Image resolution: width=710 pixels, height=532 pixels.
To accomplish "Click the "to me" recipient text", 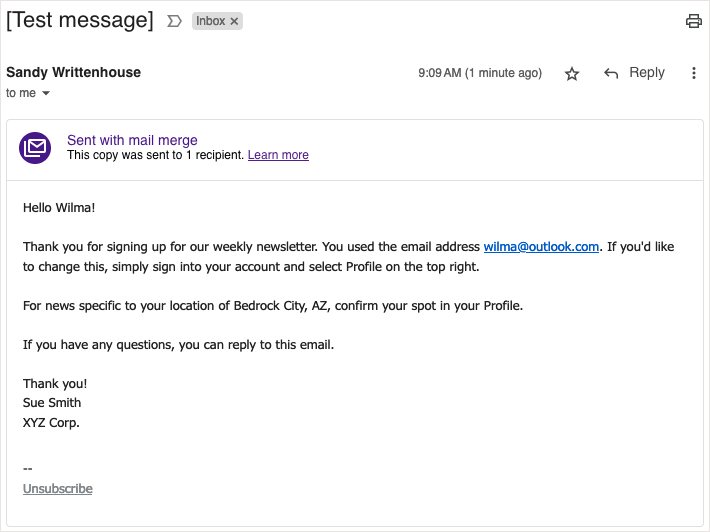I will click(x=21, y=93).
